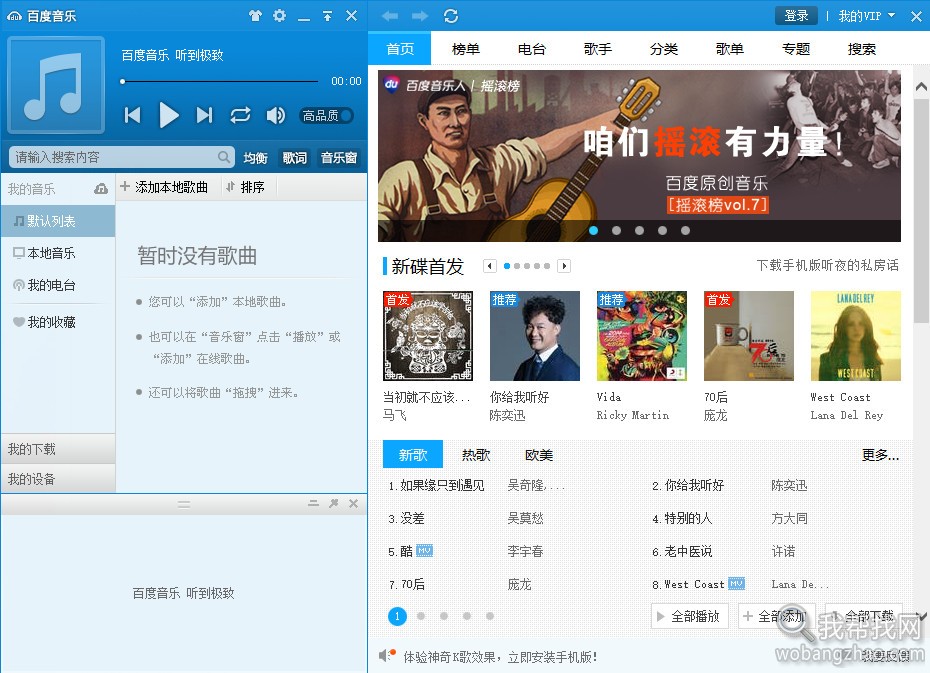
Task: Click 添加本地歌曲 to add local songs
Action: pyautogui.click(x=164, y=187)
